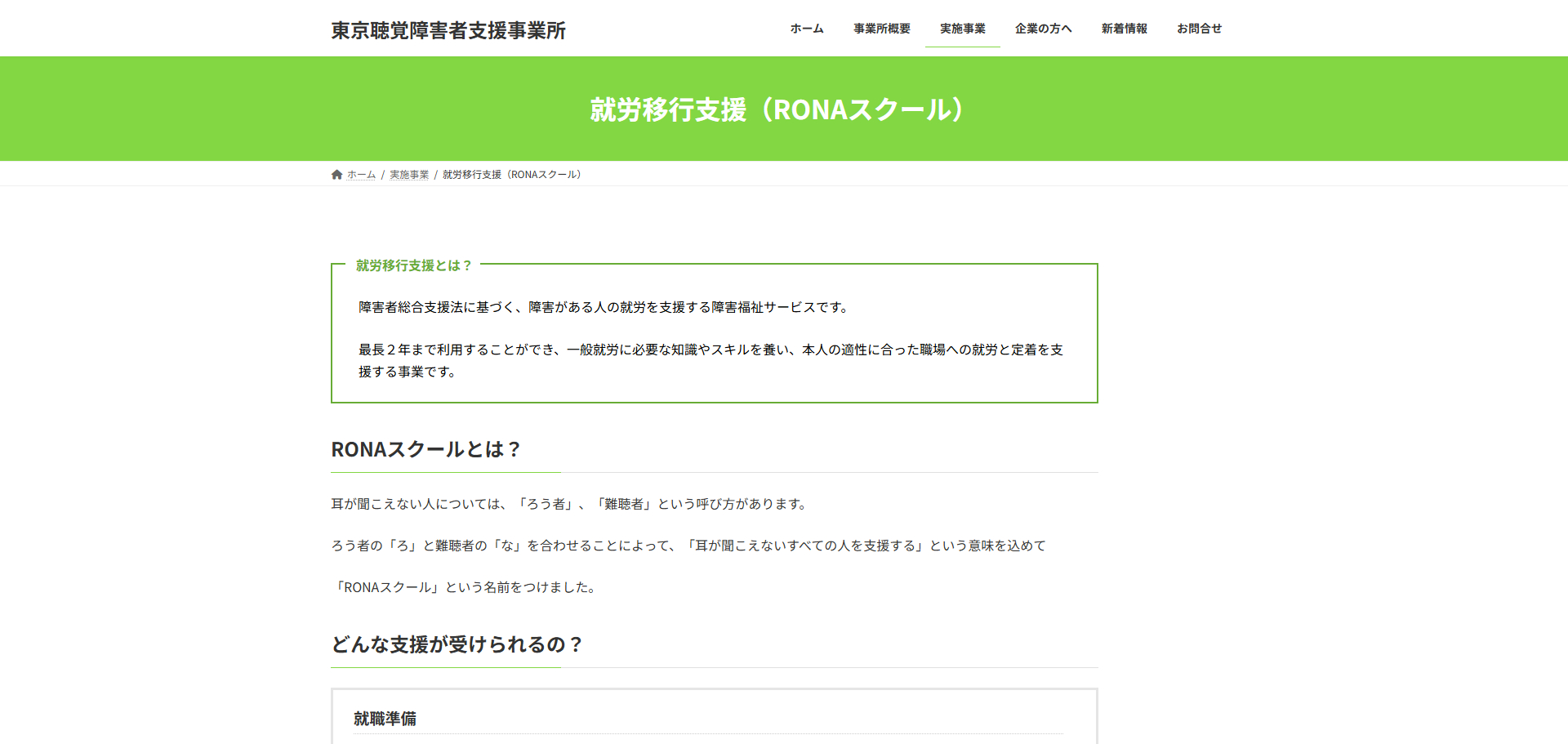1568x744 pixels.
Task: Click breadcrumb text 就労移行支援（RONAスクール）
Action: tap(512, 175)
